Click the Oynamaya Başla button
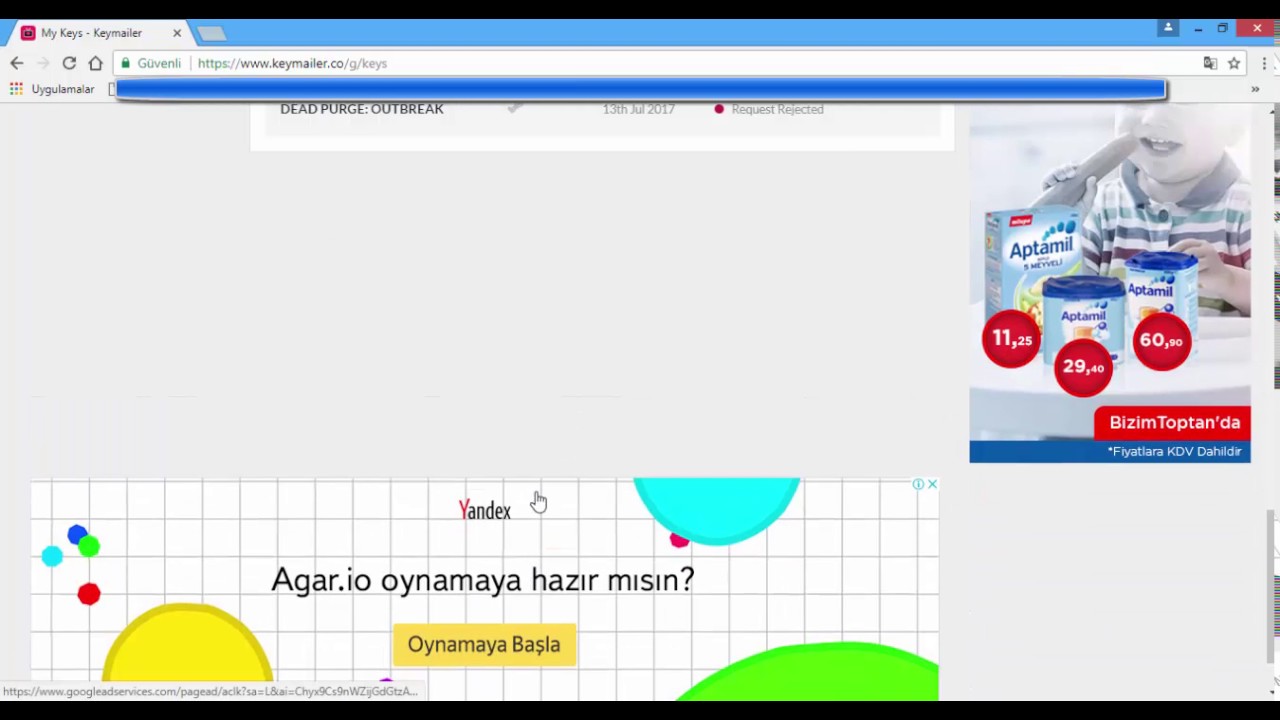Image resolution: width=1280 pixels, height=720 pixels. (484, 645)
